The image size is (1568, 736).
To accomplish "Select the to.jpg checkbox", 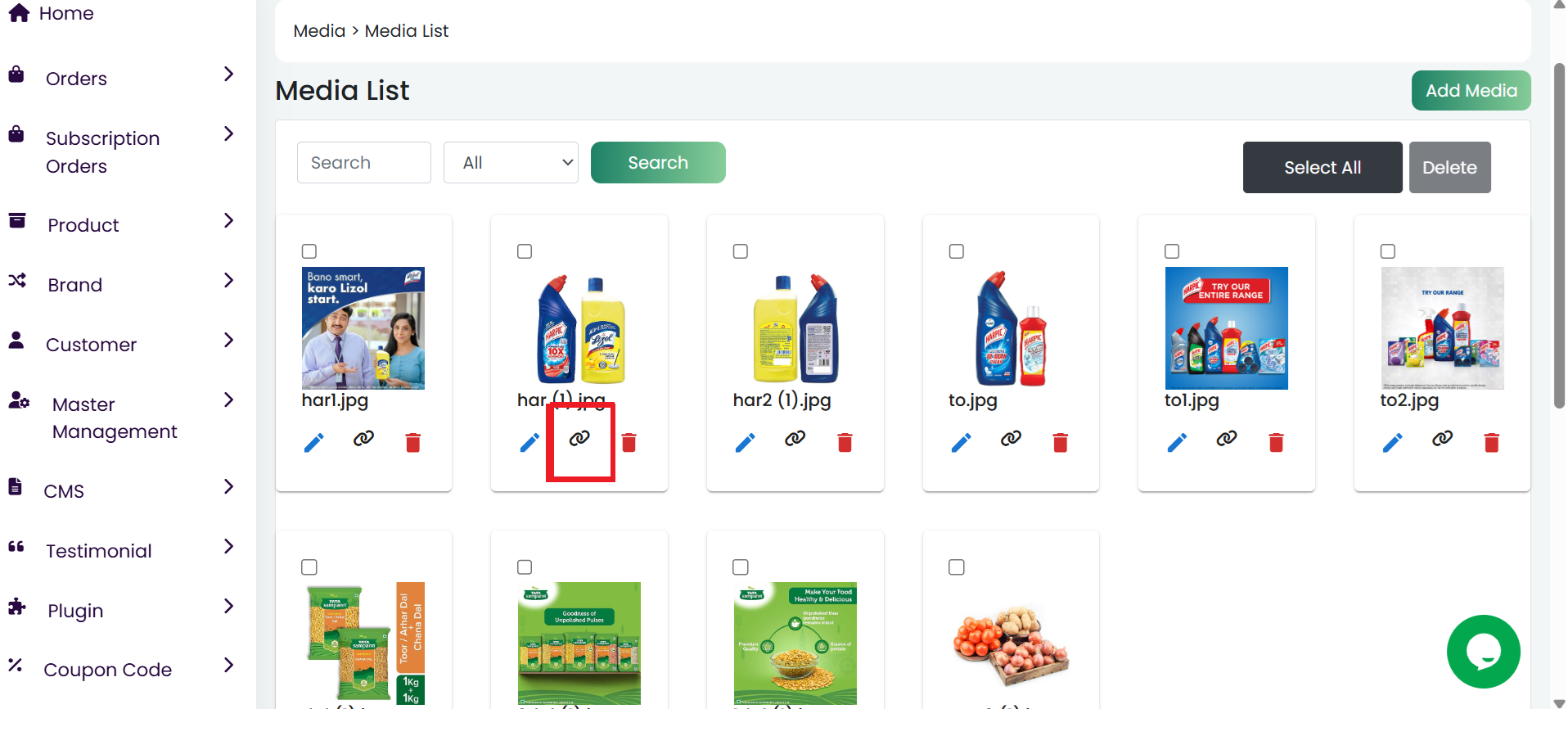I will tap(957, 251).
